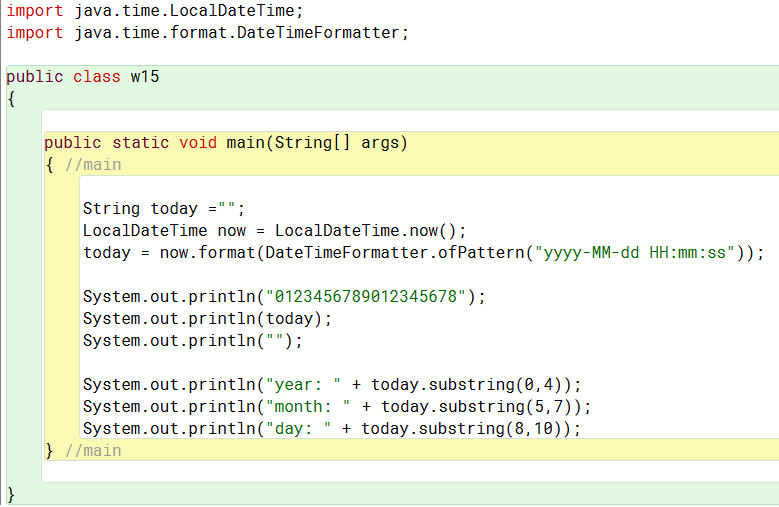Click the String today declaration line
Viewport: 779px width, 507px height.
[164, 209]
